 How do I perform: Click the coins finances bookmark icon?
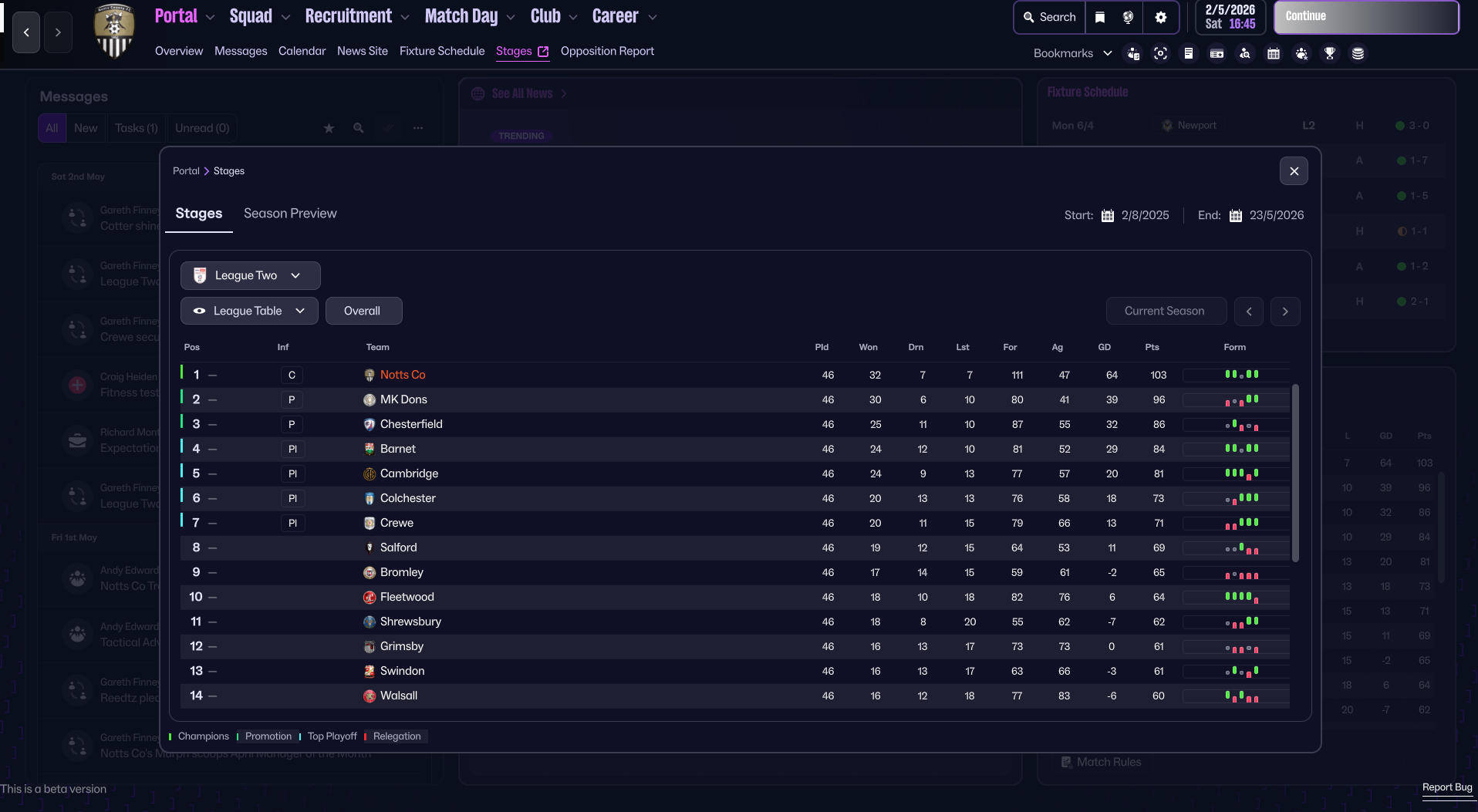coord(1358,53)
